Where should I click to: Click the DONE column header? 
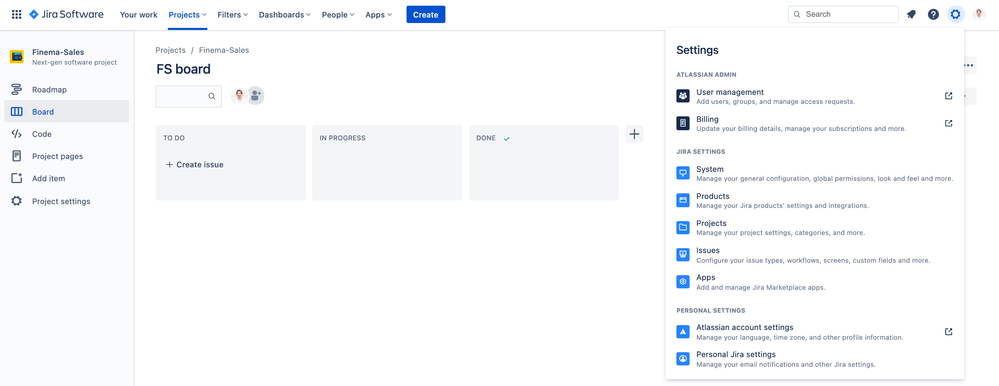(x=486, y=138)
